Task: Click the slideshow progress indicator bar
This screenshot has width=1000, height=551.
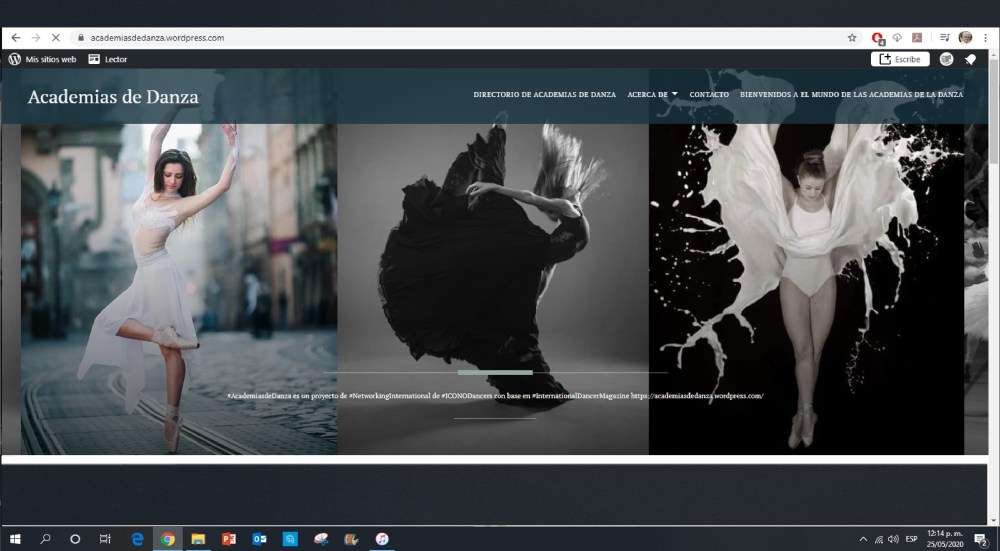Action: click(x=495, y=372)
